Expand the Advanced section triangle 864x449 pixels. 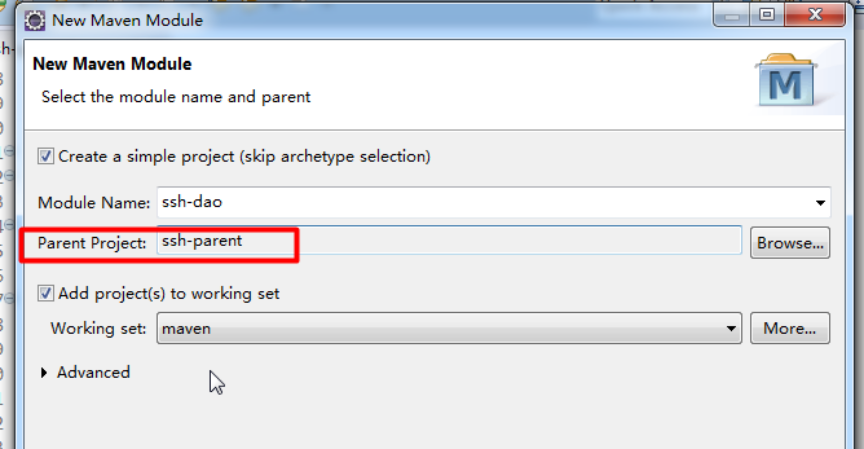pos(44,373)
